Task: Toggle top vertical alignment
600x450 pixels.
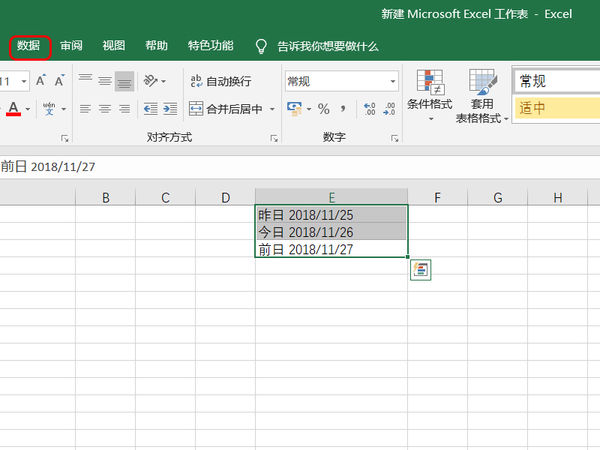Action: tap(86, 80)
